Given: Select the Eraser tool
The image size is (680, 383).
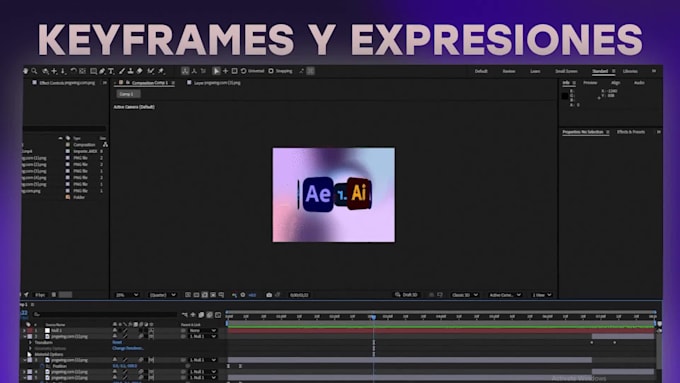Looking at the screenshot, I should pyautogui.click(x=140, y=71).
